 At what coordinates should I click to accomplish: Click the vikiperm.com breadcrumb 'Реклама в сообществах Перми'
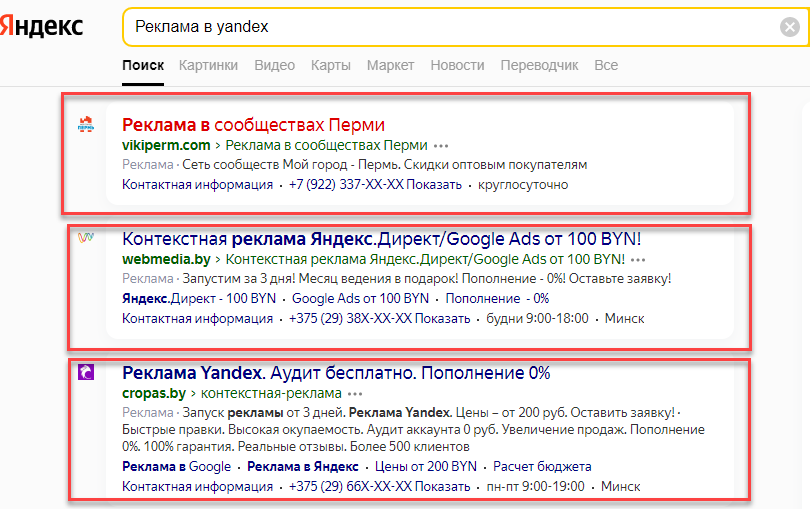(326, 145)
